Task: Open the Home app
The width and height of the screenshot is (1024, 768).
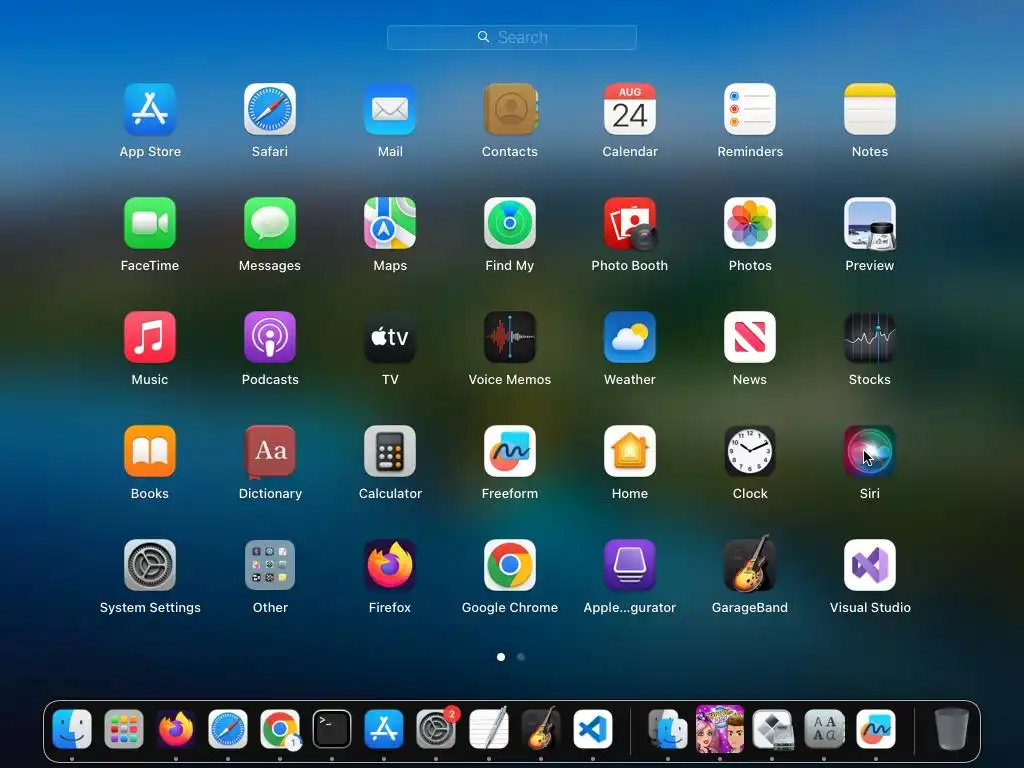Action: 630,451
